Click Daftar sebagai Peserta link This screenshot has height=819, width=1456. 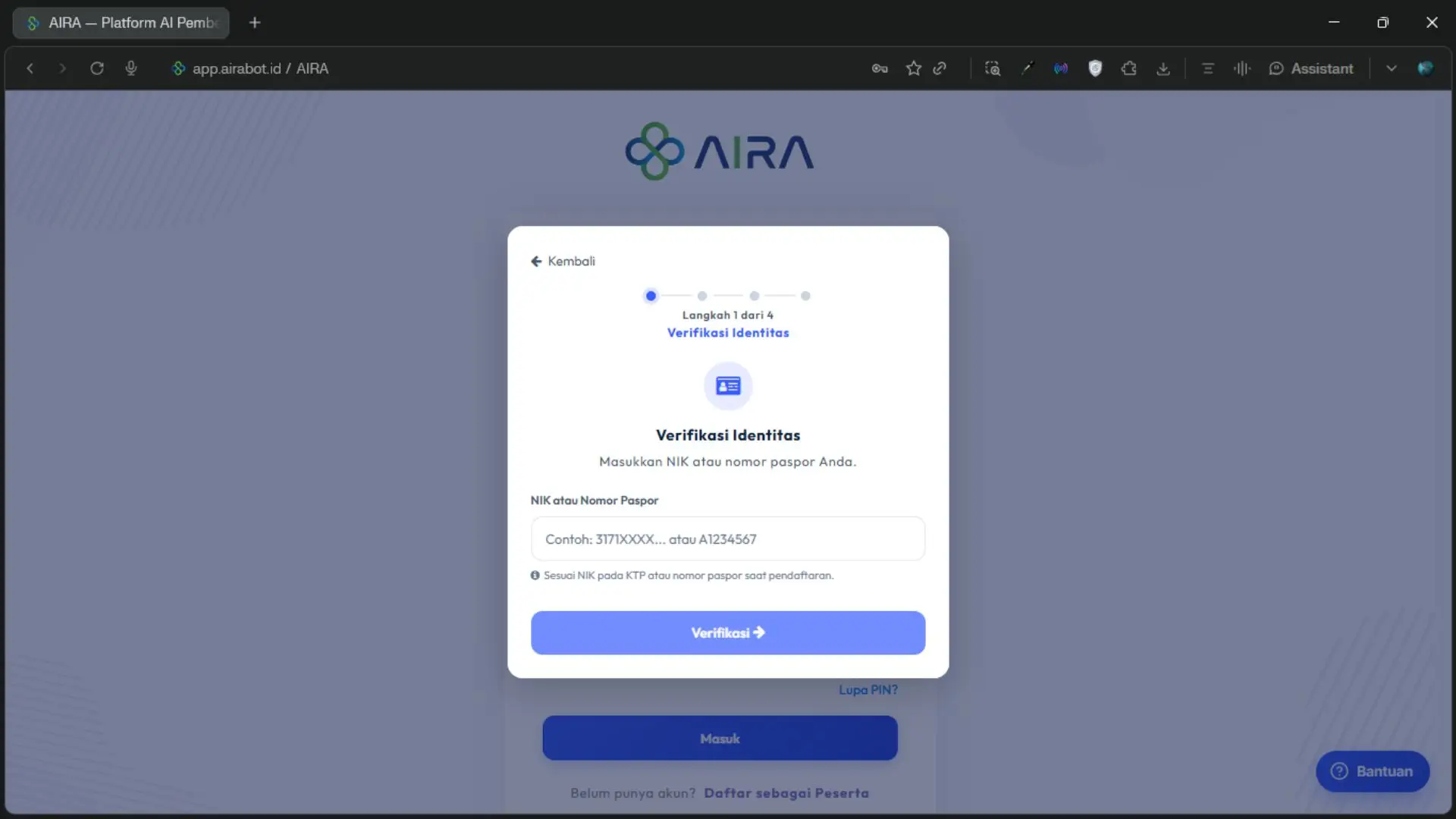pyautogui.click(x=786, y=792)
